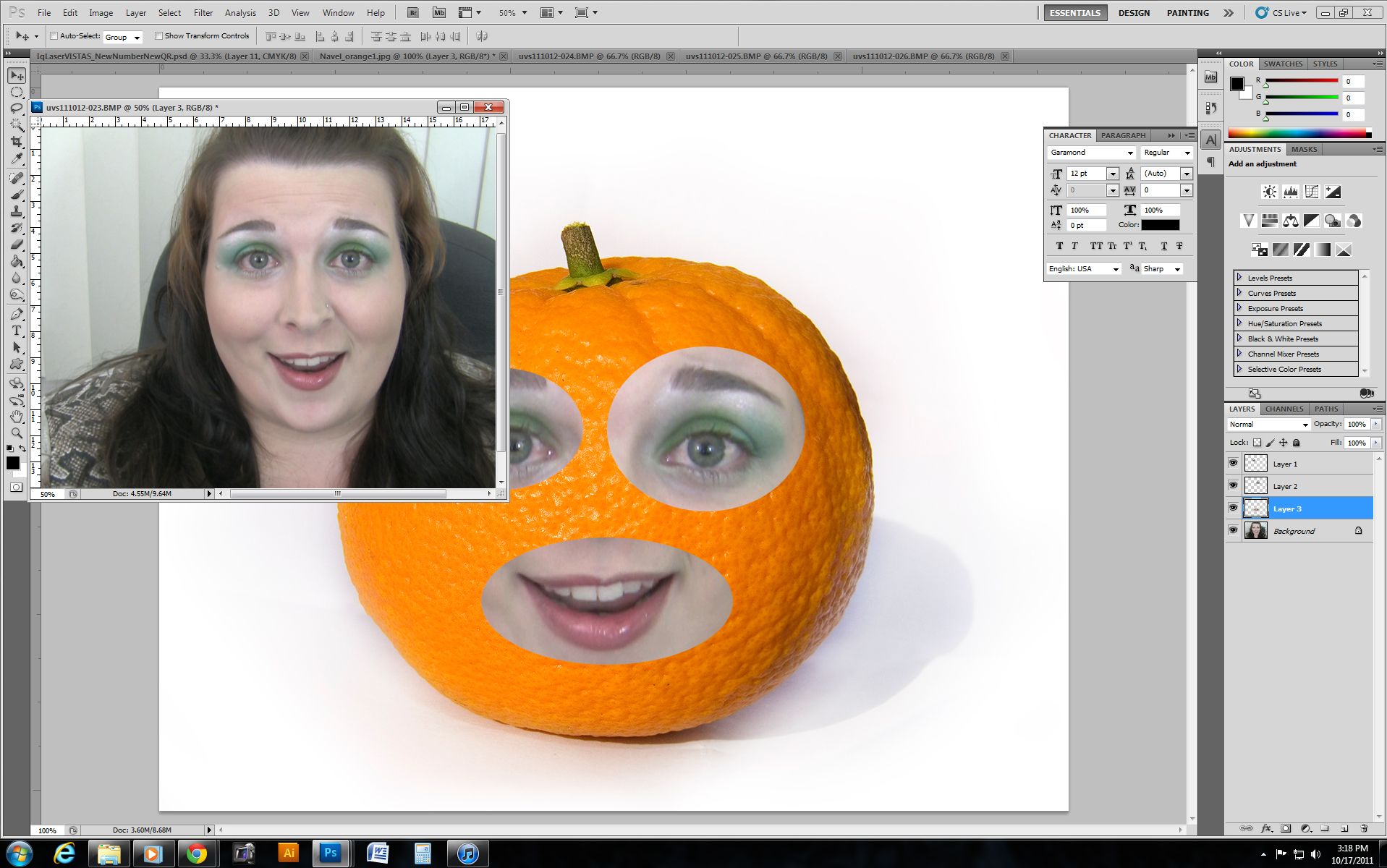Enable Auto-Select in options bar
Viewport: 1387px width, 868px height.
[54, 35]
